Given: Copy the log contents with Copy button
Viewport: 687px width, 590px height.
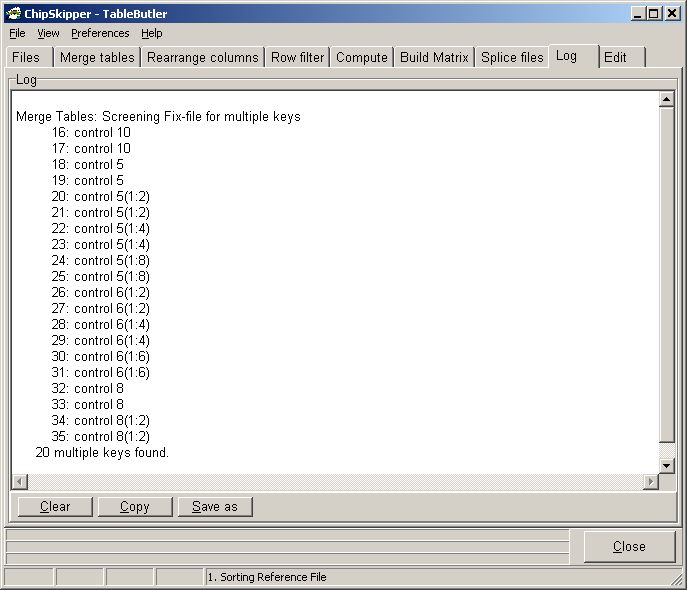Looking at the screenshot, I should click(135, 507).
